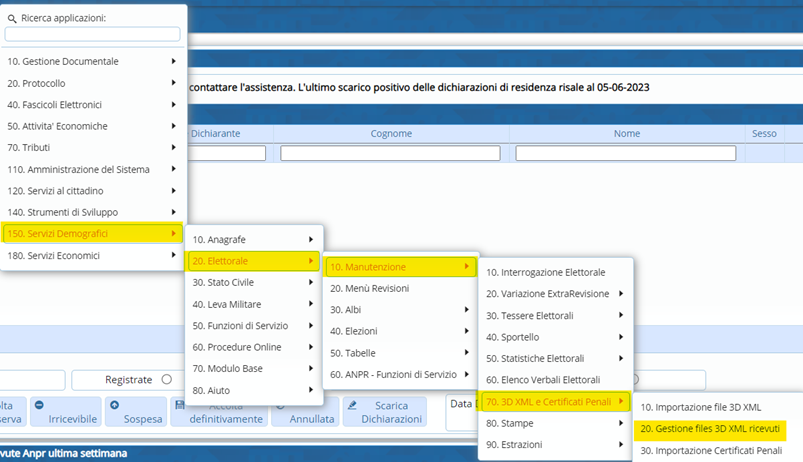
Task: Choose Importazione file 3D XML
Action: (x=700, y=407)
